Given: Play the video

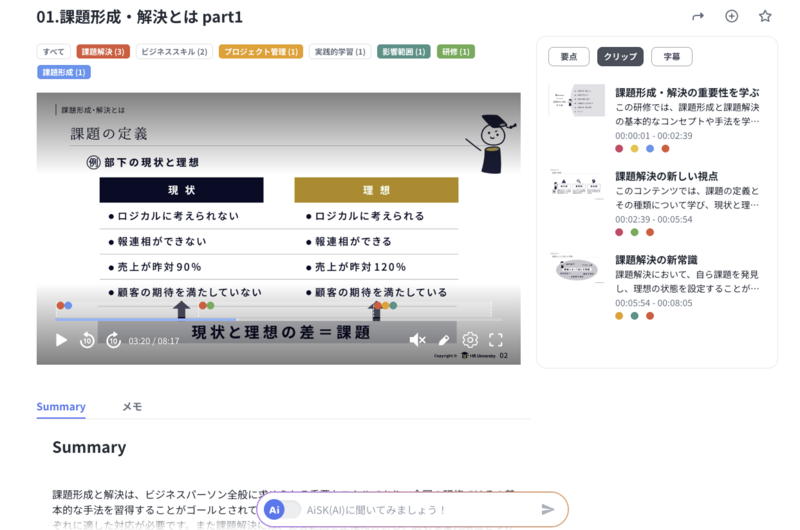Looking at the screenshot, I should pyautogui.click(x=61, y=340).
